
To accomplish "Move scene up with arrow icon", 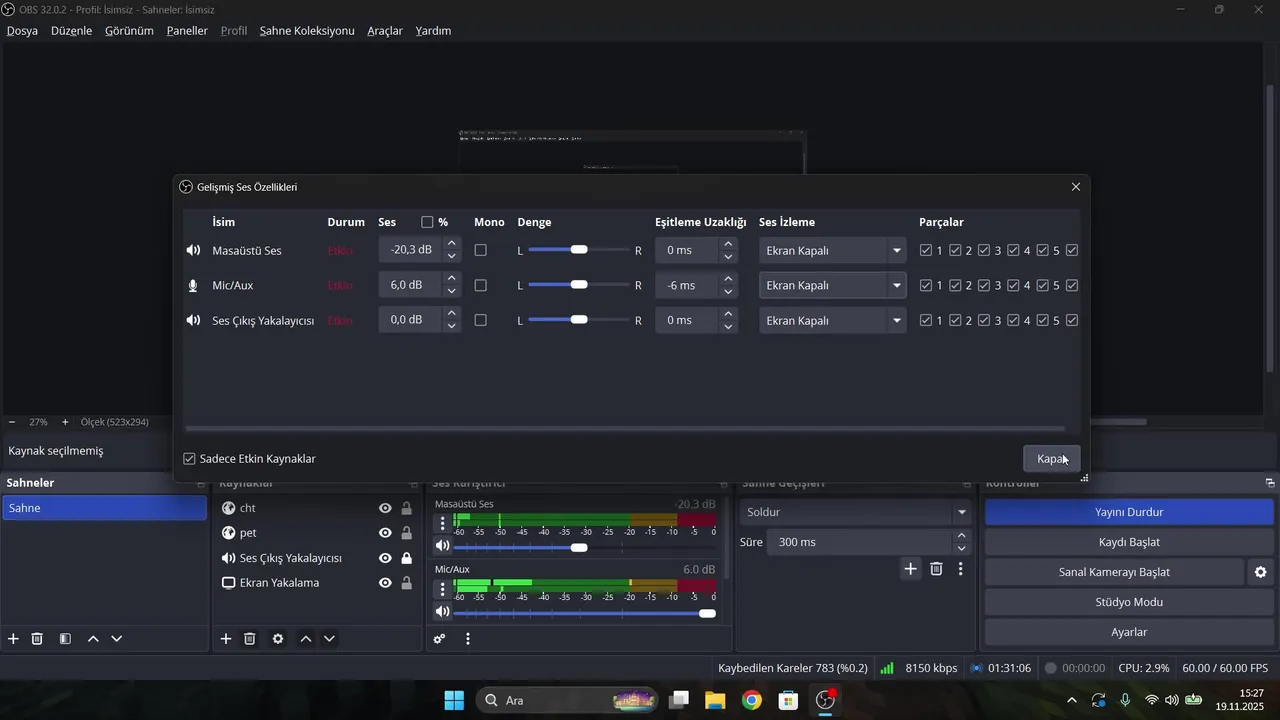I will click(x=93, y=638).
